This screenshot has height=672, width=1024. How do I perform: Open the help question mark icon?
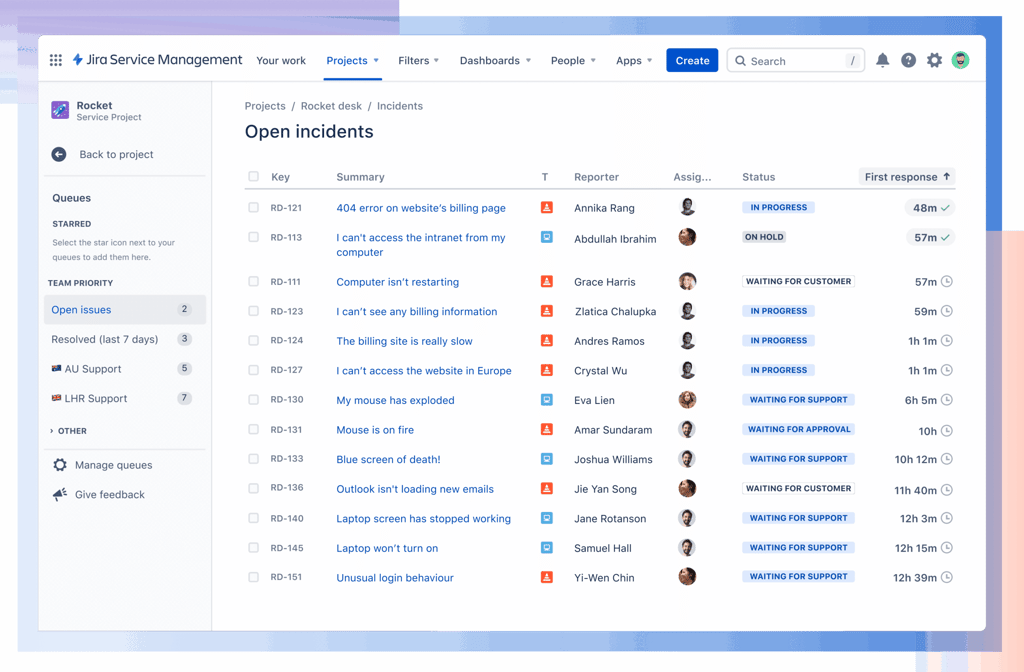pos(908,60)
